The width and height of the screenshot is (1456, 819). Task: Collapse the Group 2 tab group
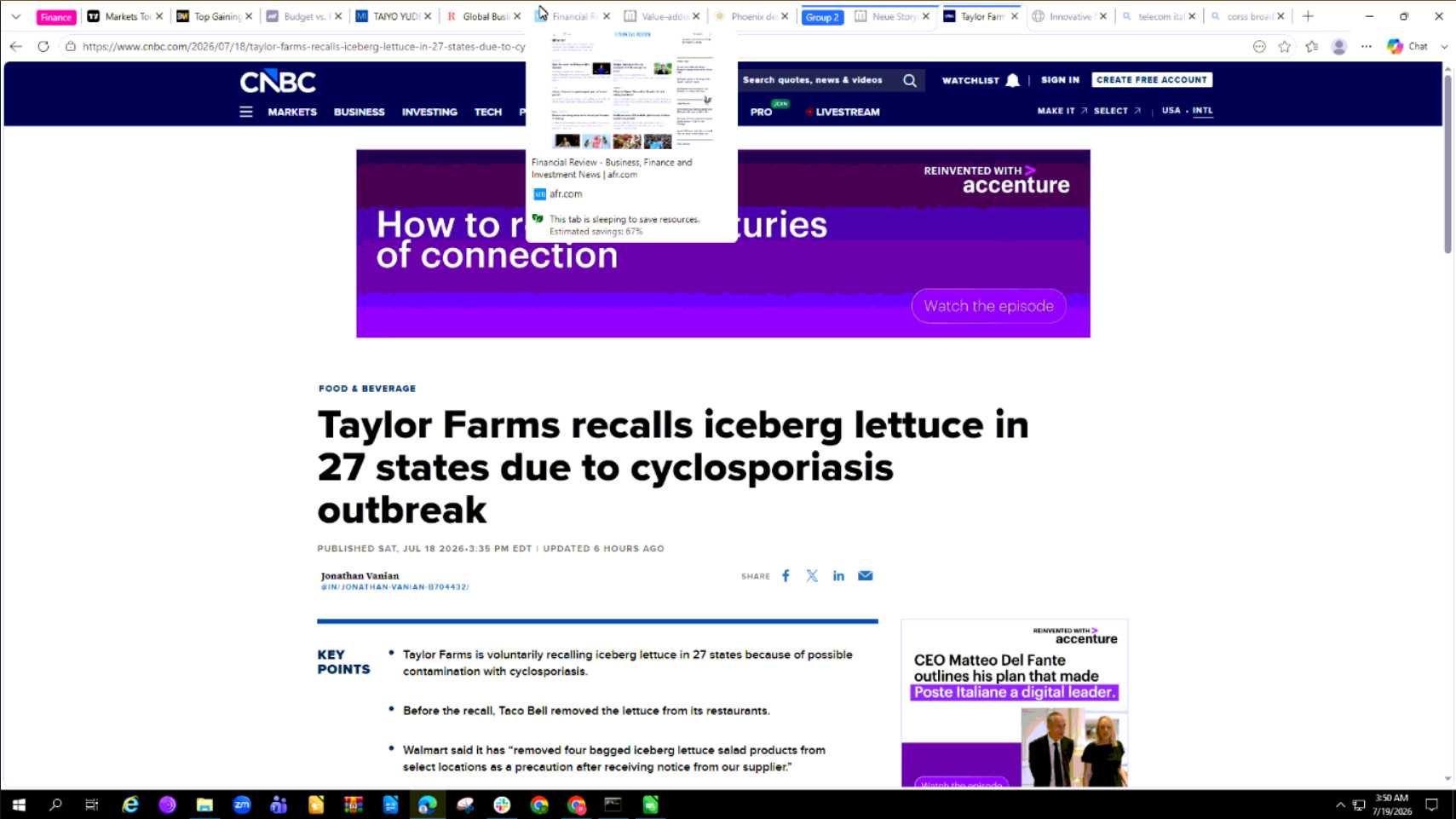(822, 17)
